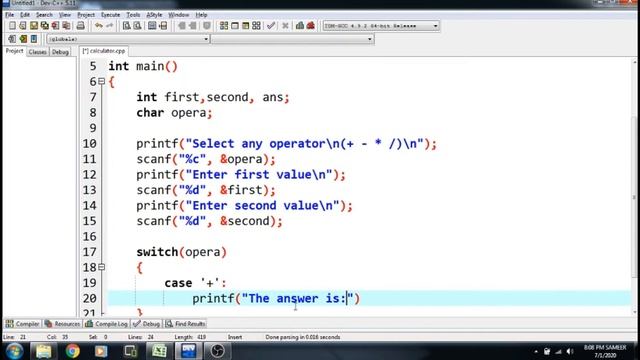Image resolution: width=640 pixels, height=360 pixels.
Task: Undo the last edit via toolbar
Action: [x=99, y=26]
